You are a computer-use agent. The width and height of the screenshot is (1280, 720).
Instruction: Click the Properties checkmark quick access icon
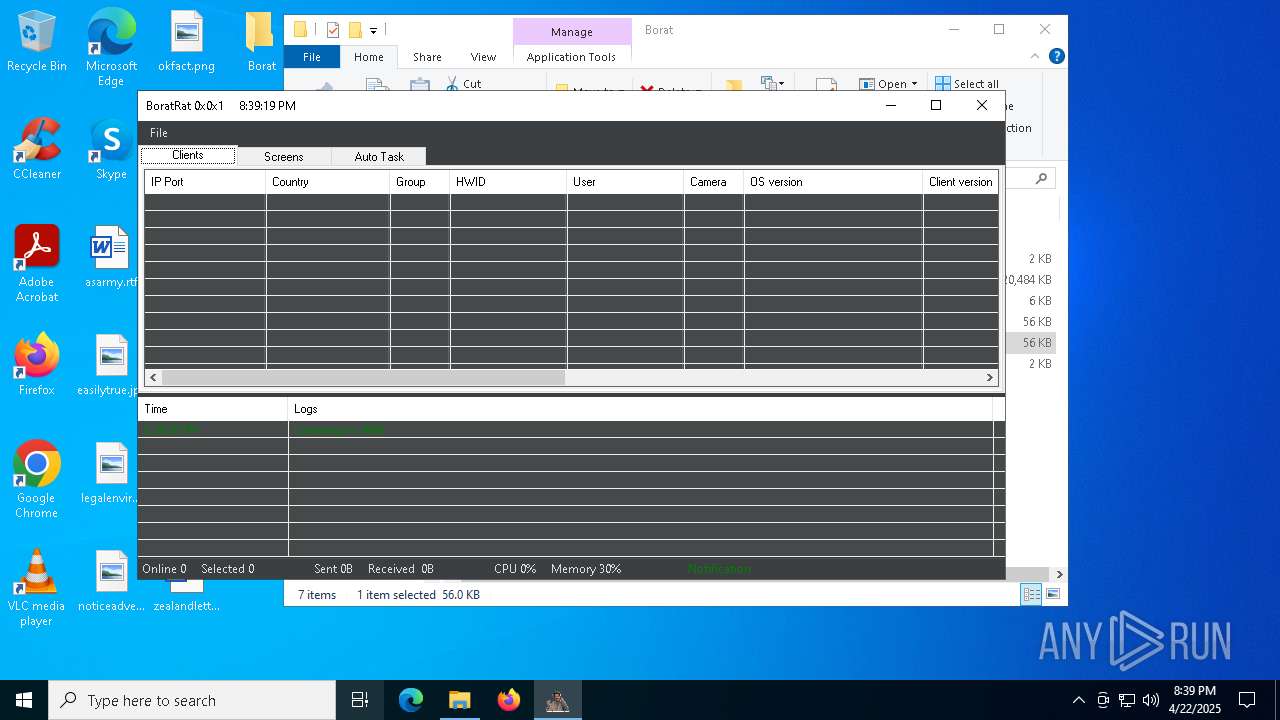(x=333, y=30)
